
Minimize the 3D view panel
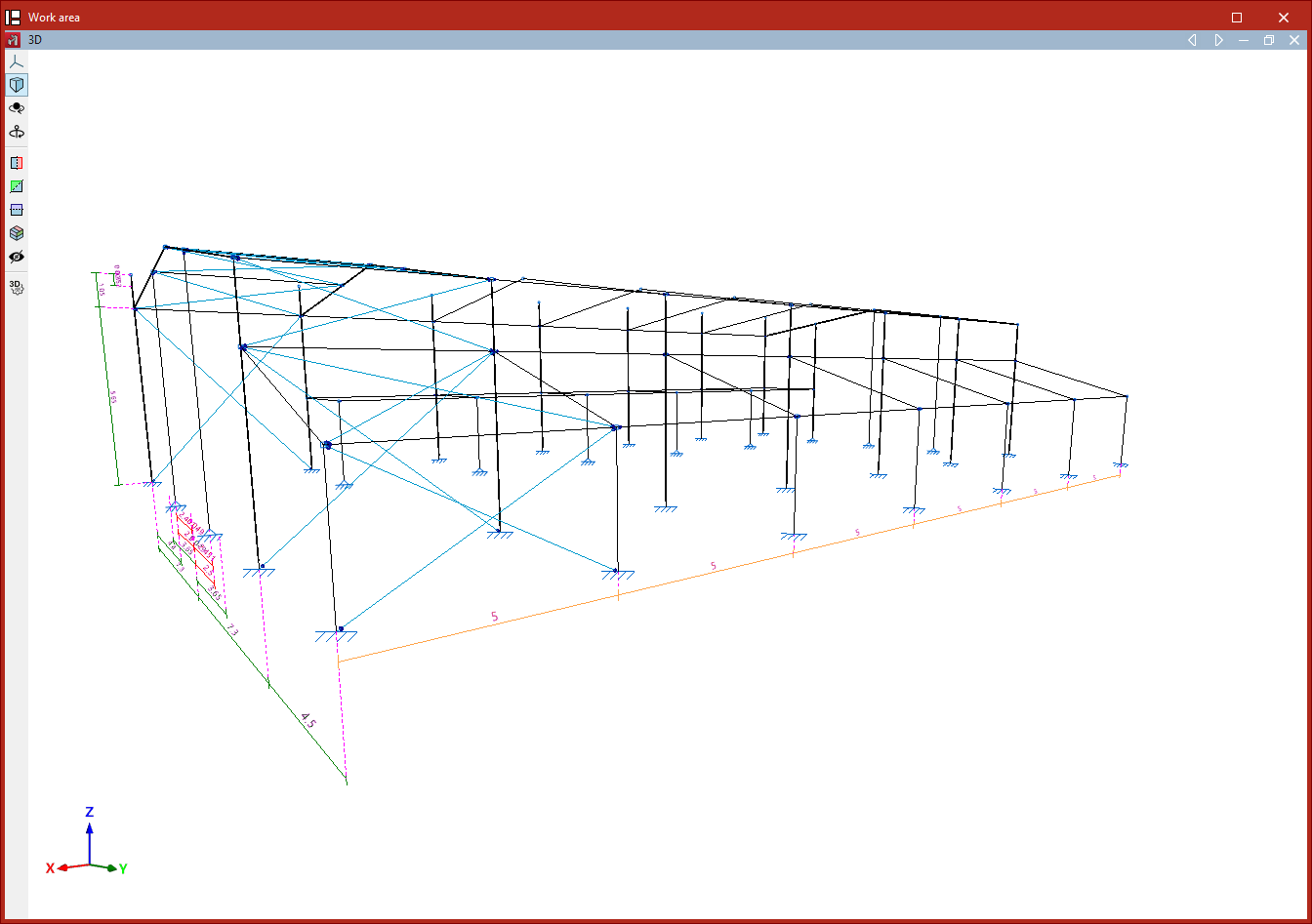coord(1244,40)
